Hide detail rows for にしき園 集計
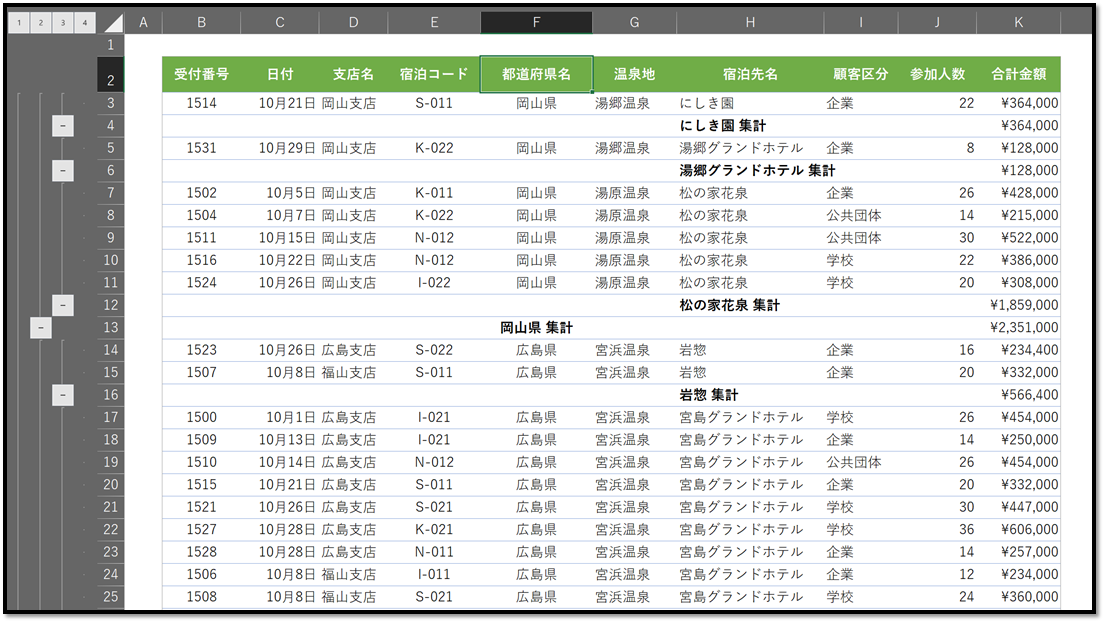 62,124
